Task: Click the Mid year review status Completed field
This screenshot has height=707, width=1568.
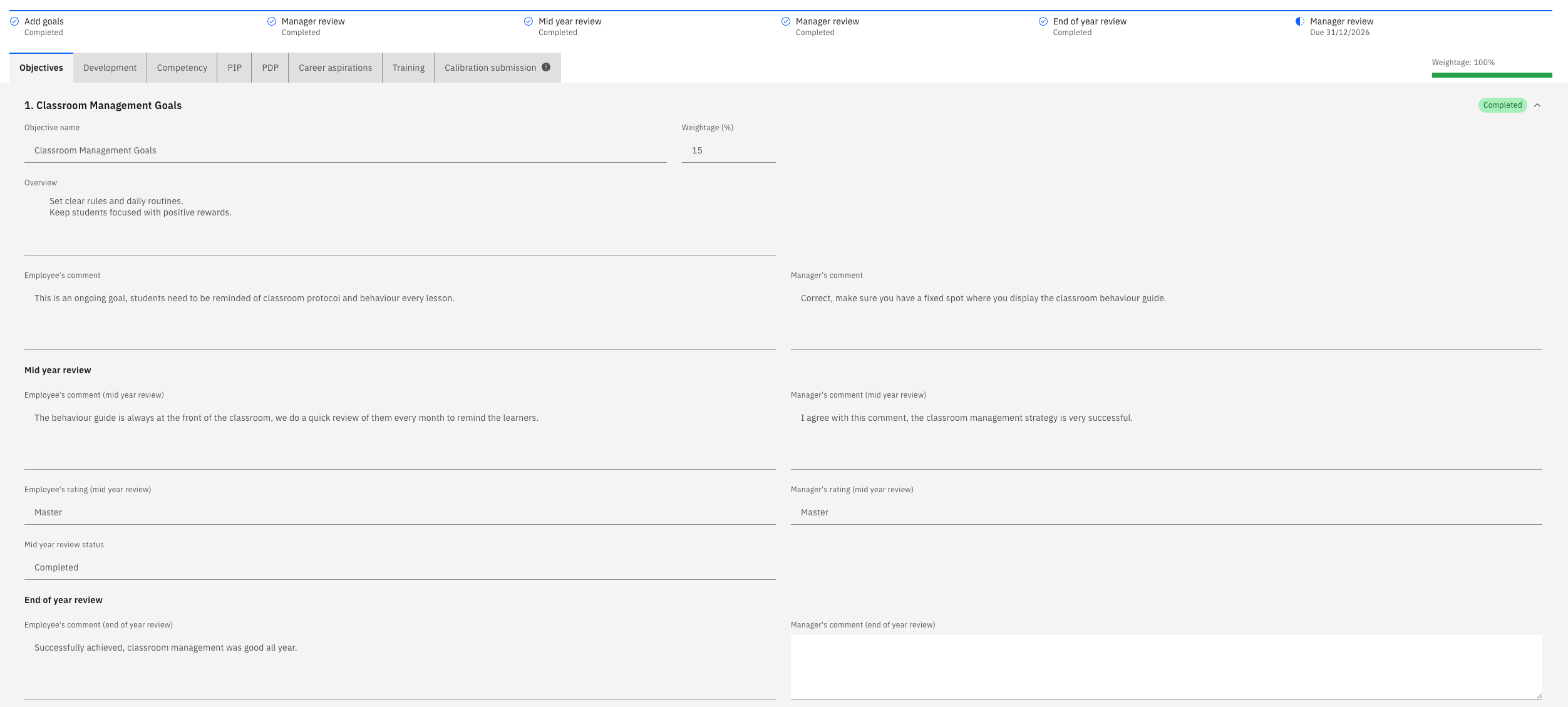Action: point(400,567)
